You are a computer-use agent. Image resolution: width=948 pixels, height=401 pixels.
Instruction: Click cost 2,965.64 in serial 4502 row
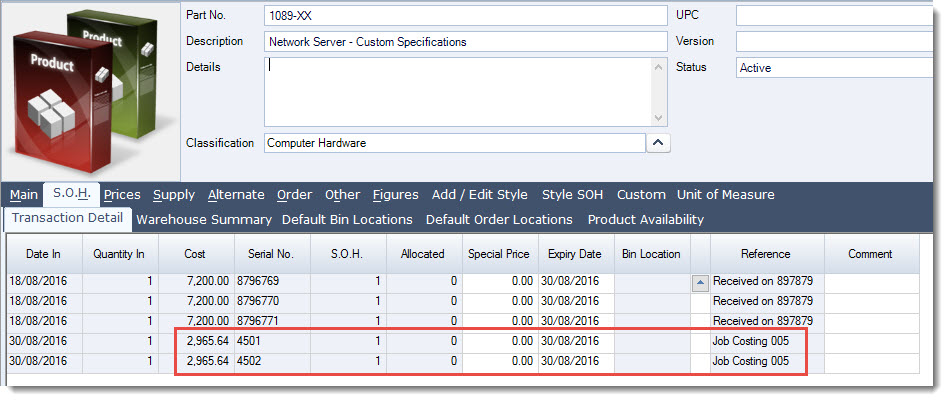[x=196, y=361]
